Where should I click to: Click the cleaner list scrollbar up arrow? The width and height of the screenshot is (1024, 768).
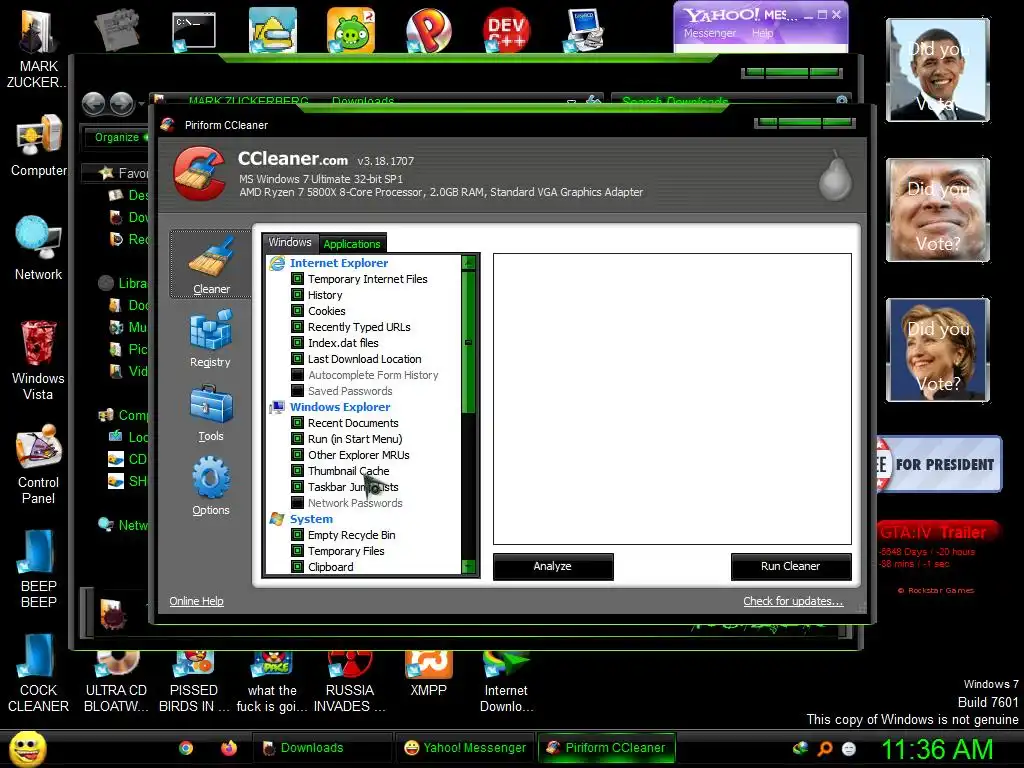tap(468, 263)
